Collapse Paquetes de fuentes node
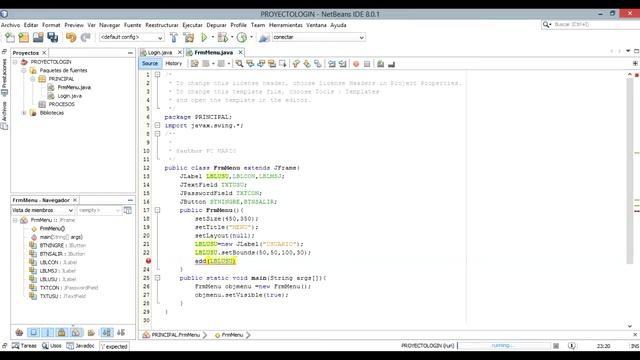 [24, 71]
